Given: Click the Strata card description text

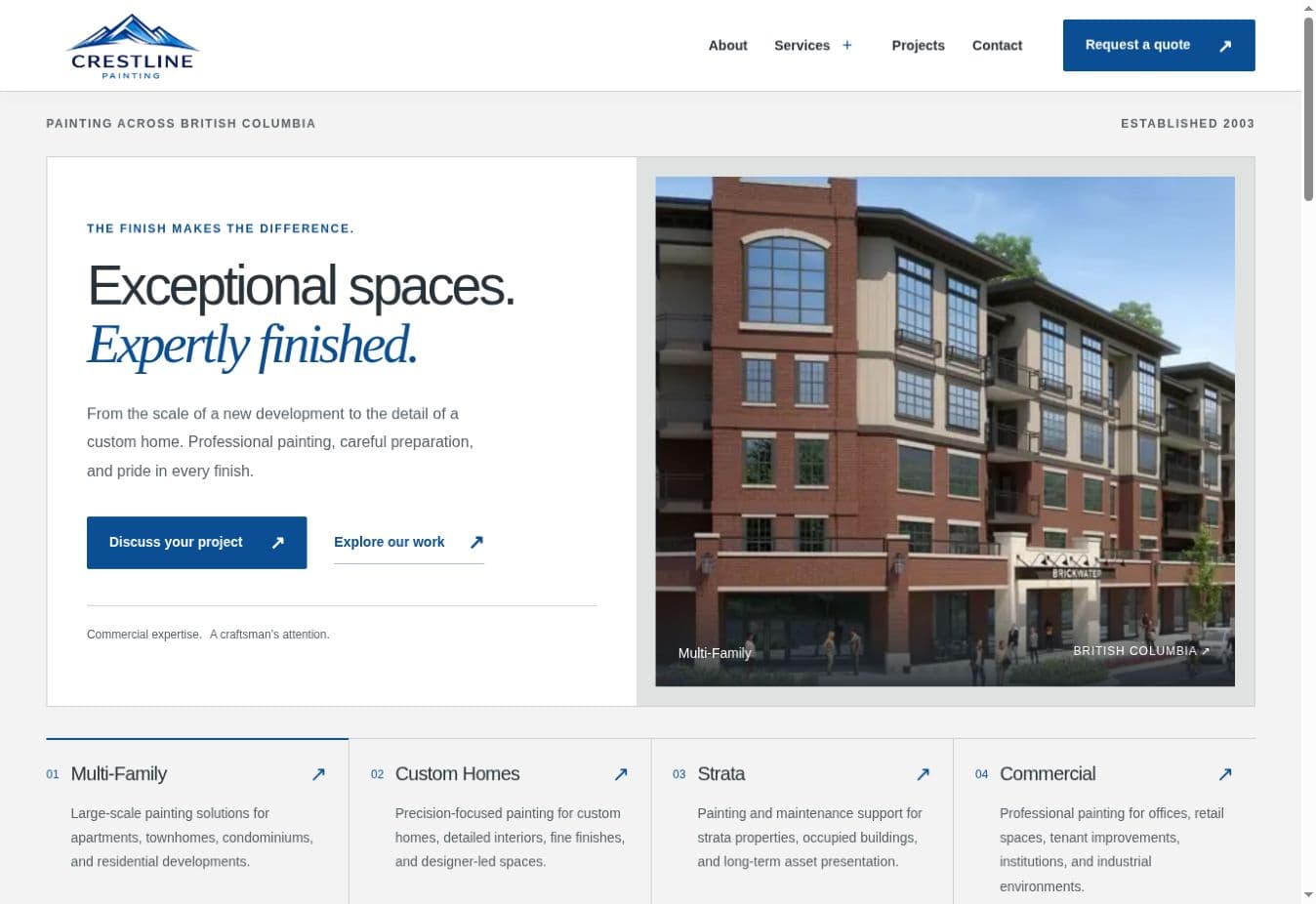Looking at the screenshot, I should [809, 838].
